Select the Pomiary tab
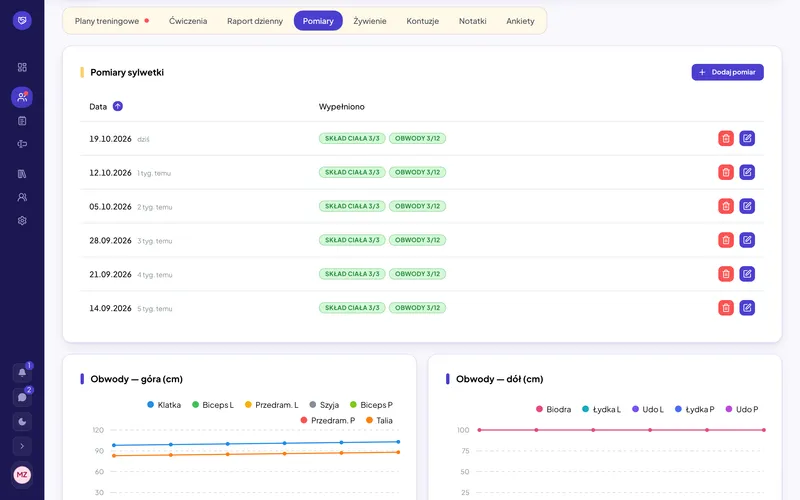This screenshot has width=800, height=500. (x=318, y=21)
